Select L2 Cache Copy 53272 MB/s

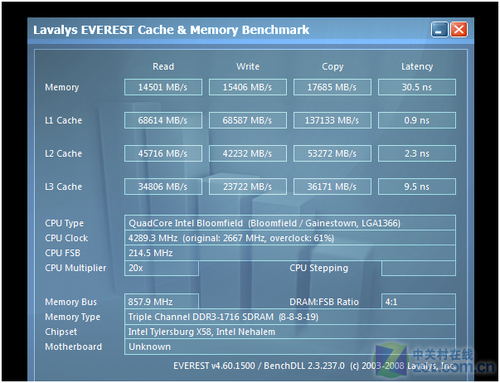pyautogui.click(x=332, y=154)
